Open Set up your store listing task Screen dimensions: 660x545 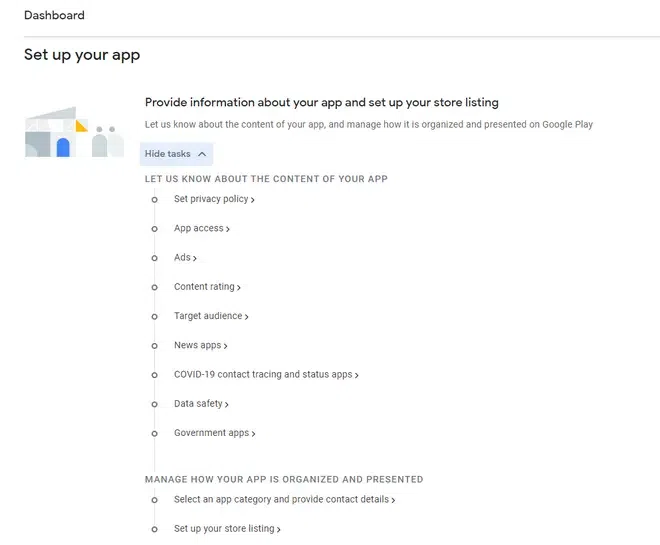[227, 529]
